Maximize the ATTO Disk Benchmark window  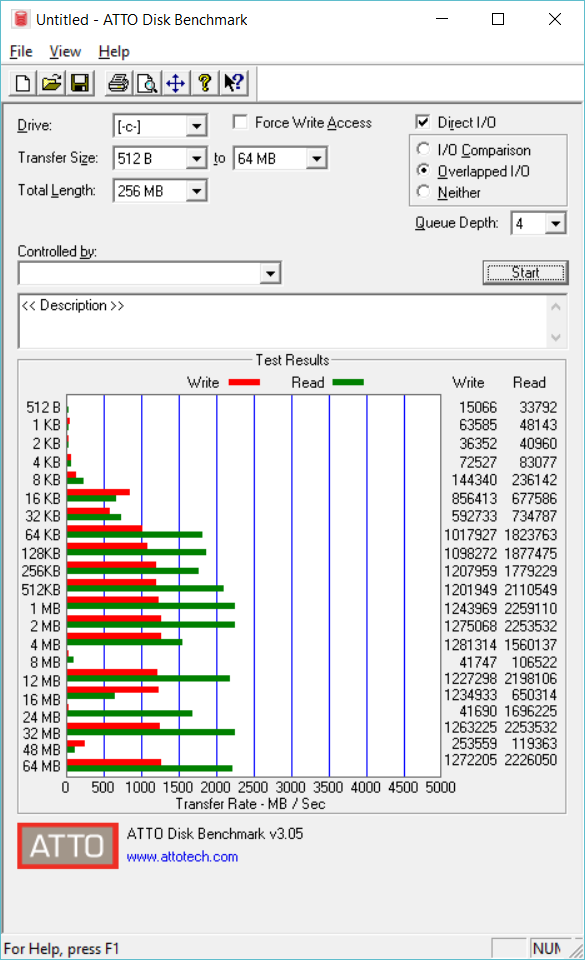498,19
